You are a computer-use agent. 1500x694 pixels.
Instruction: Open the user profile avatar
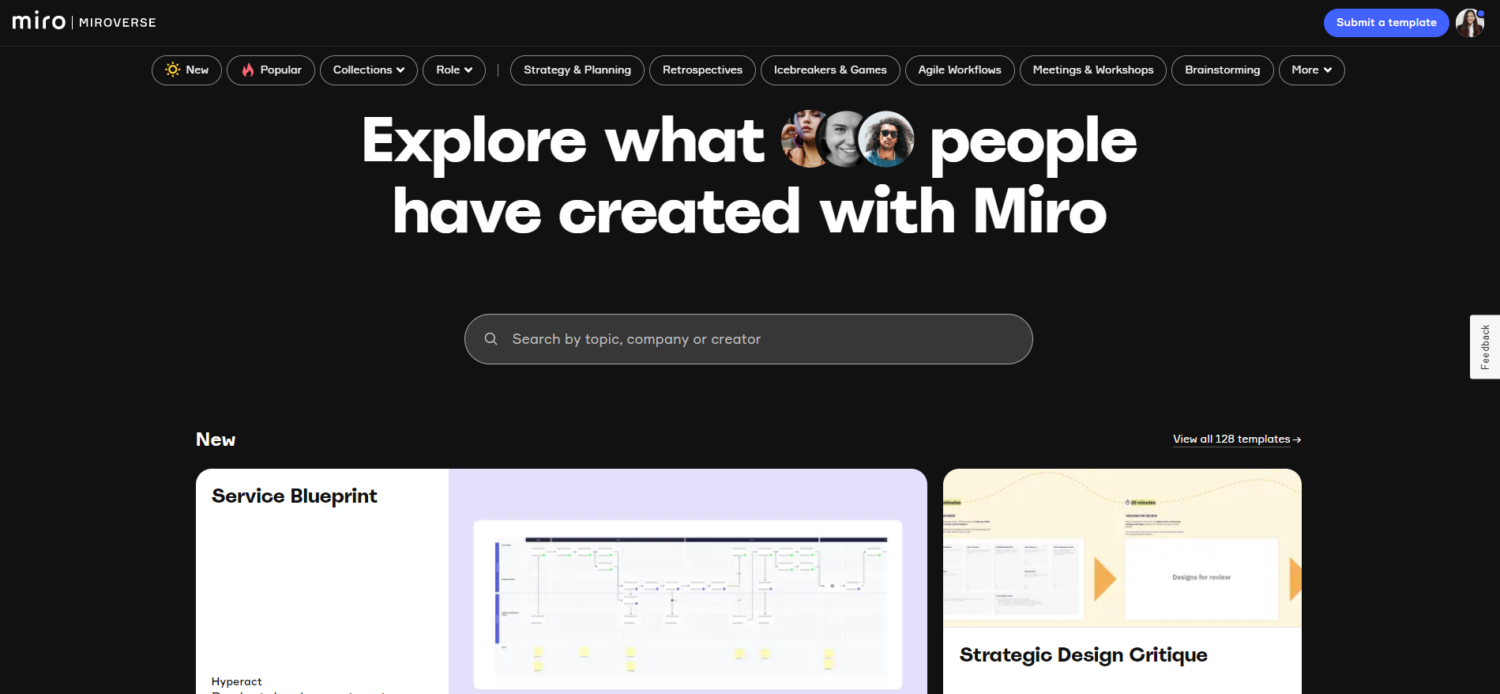click(1469, 23)
